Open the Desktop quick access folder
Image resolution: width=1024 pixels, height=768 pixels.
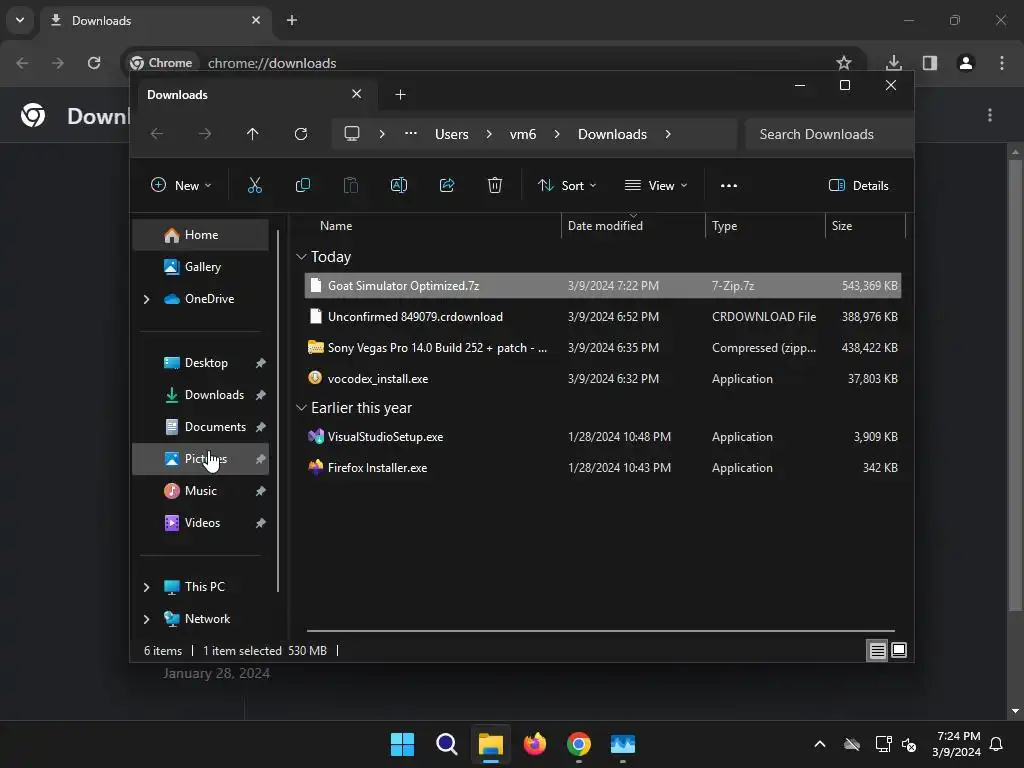click(200, 363)
